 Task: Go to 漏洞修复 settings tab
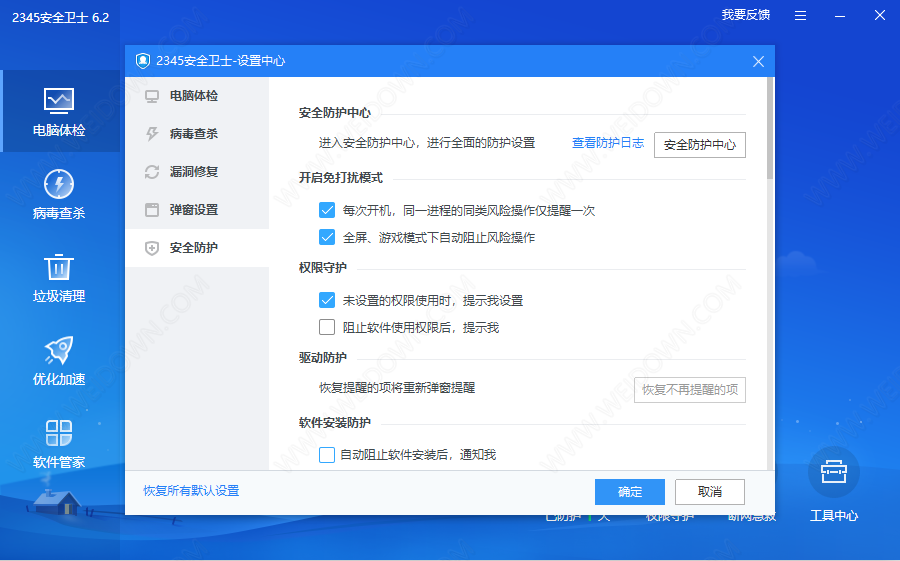[x=193, y=172]
